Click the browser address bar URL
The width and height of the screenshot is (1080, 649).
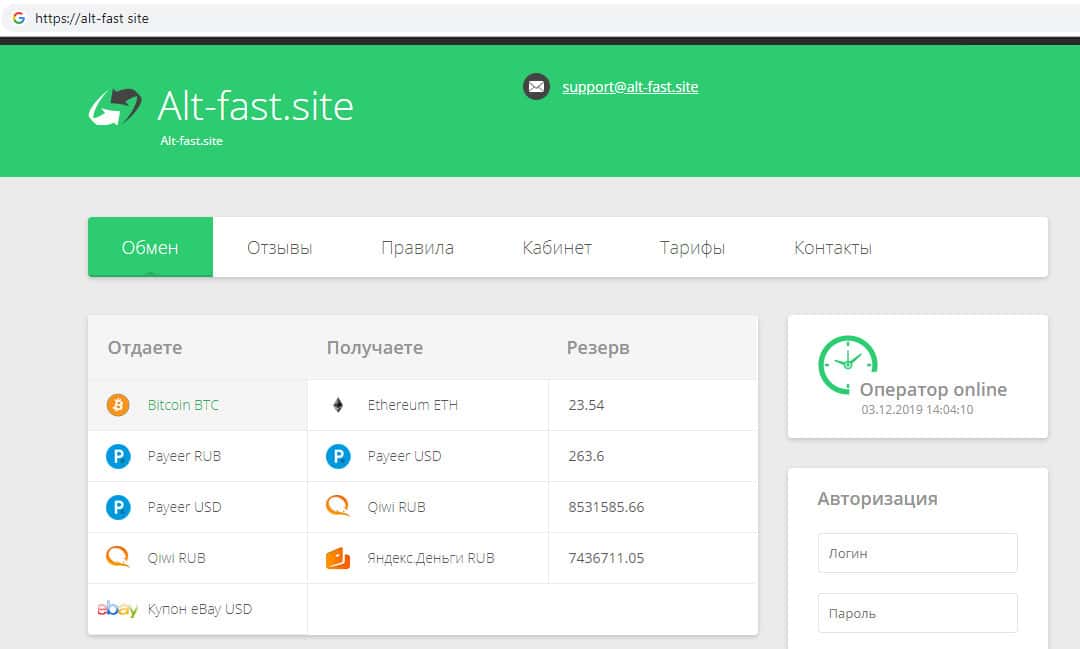pos(92,19)
